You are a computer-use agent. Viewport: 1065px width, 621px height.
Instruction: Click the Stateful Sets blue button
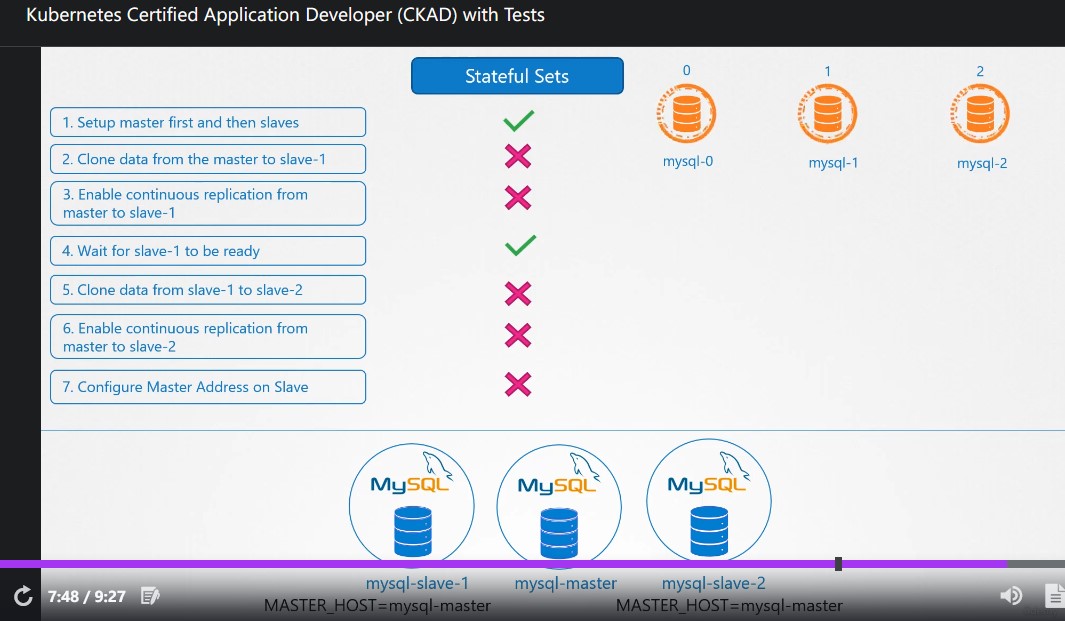click(517, 76)
